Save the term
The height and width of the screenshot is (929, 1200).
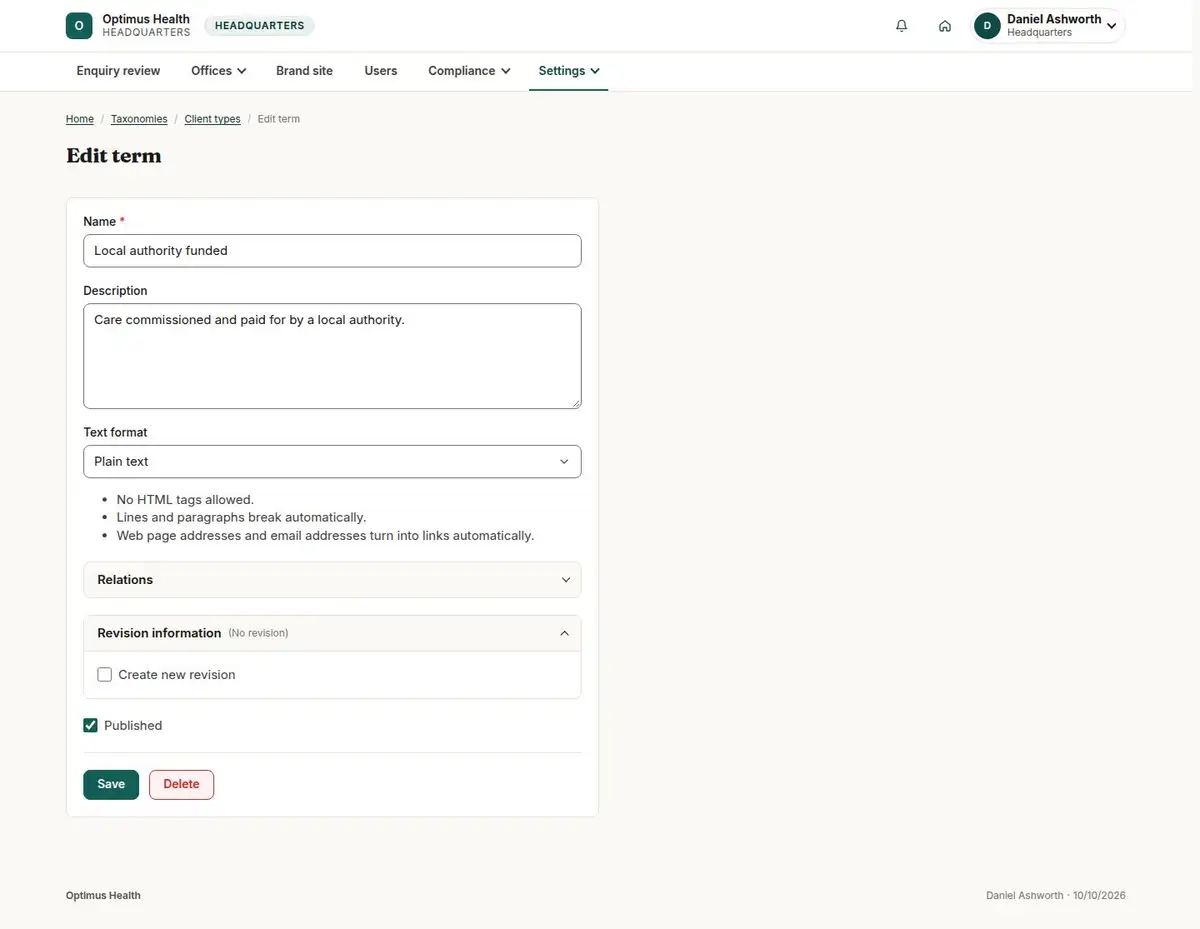111,784
